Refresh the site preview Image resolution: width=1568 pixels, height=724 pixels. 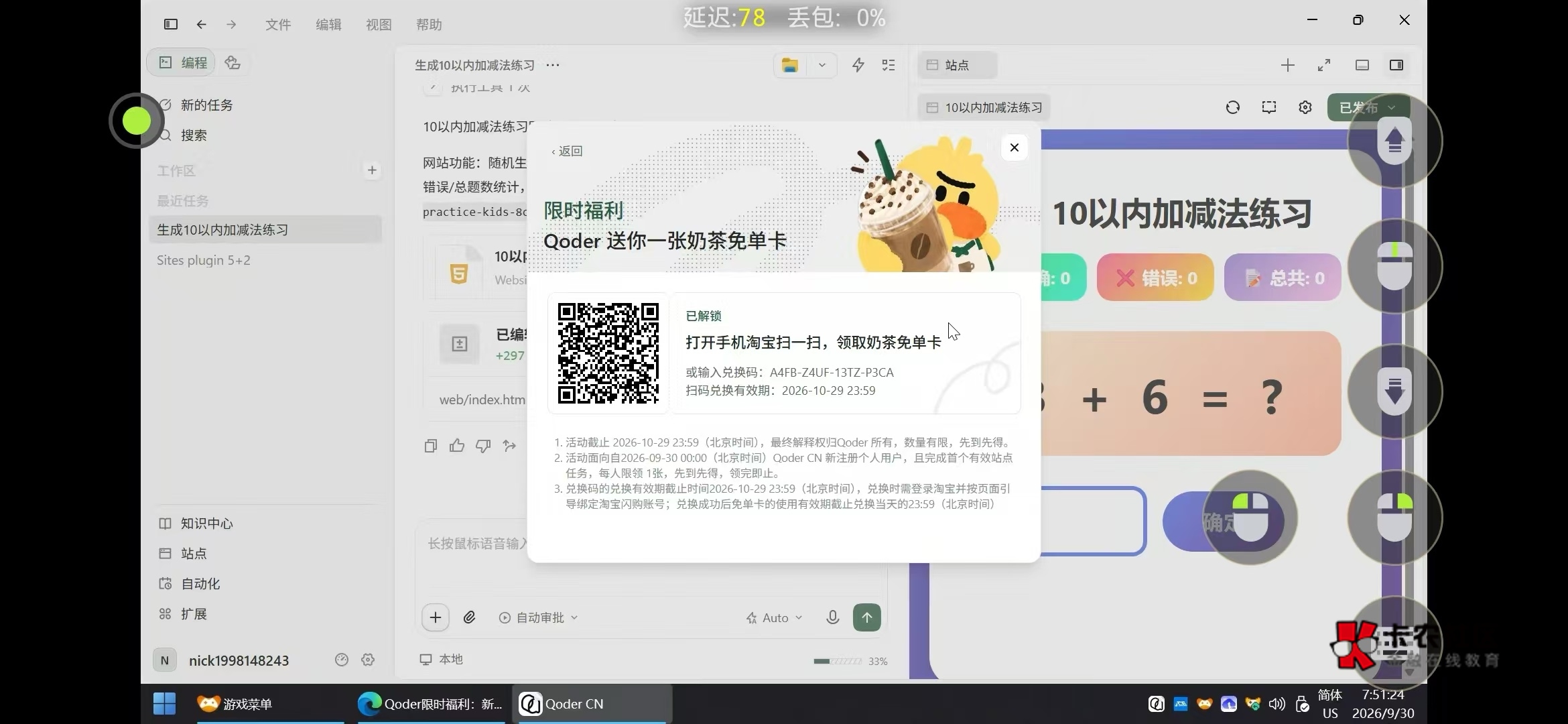(1233, 107)
